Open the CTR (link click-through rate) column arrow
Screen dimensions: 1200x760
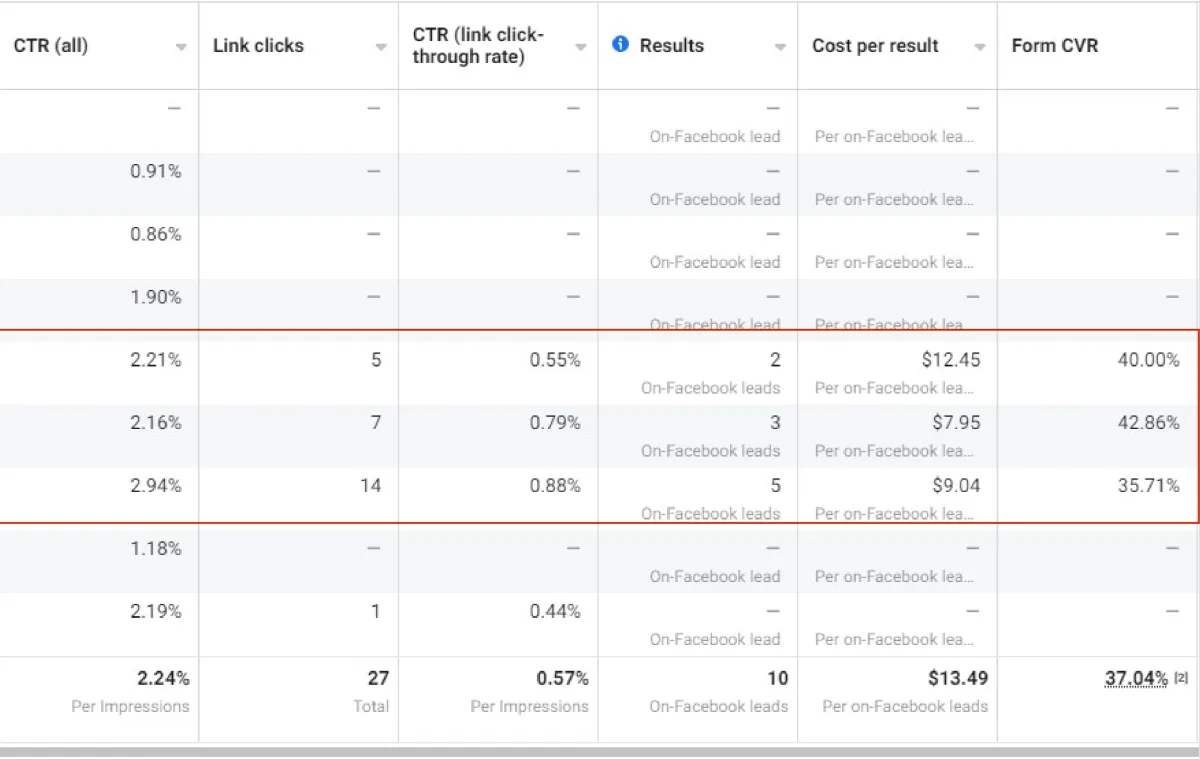tap(580, 47)
